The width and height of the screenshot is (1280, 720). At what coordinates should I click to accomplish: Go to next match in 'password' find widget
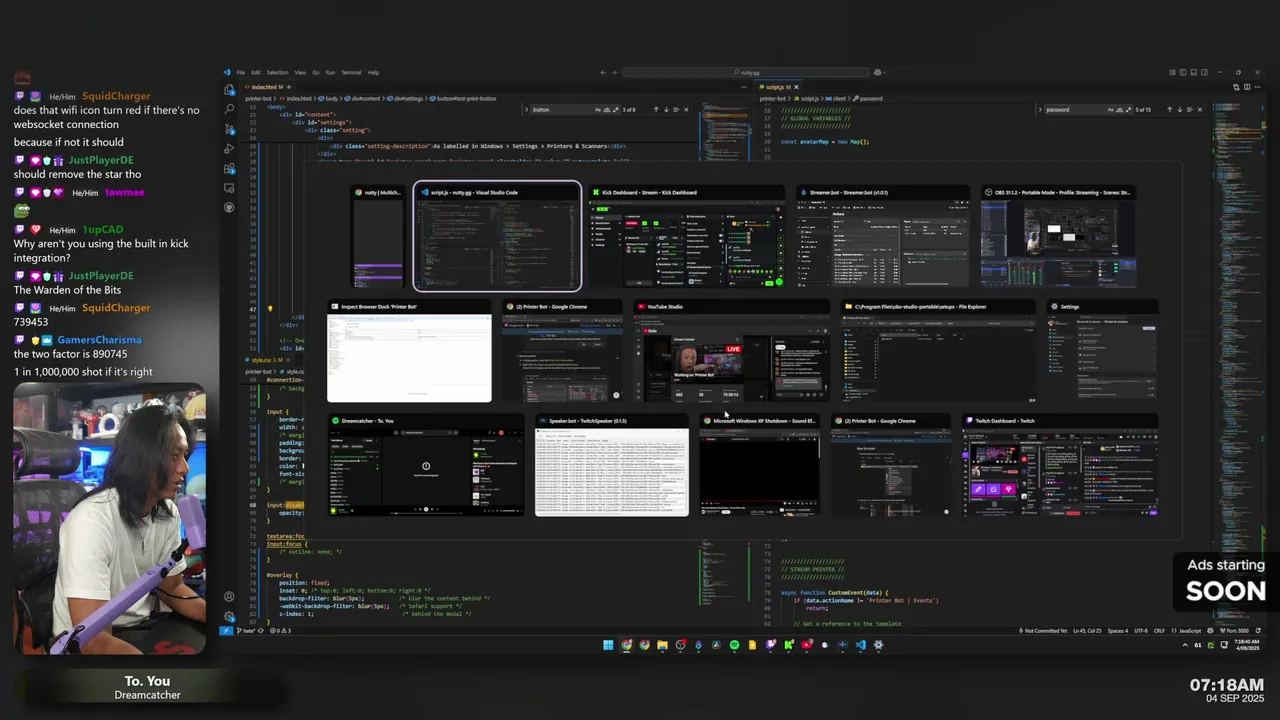(1179, 109)
